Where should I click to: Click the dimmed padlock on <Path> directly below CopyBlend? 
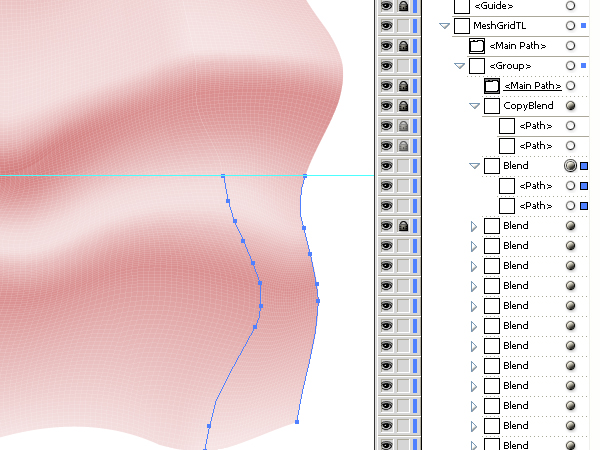pyautogui.click(x=403, y=126)
